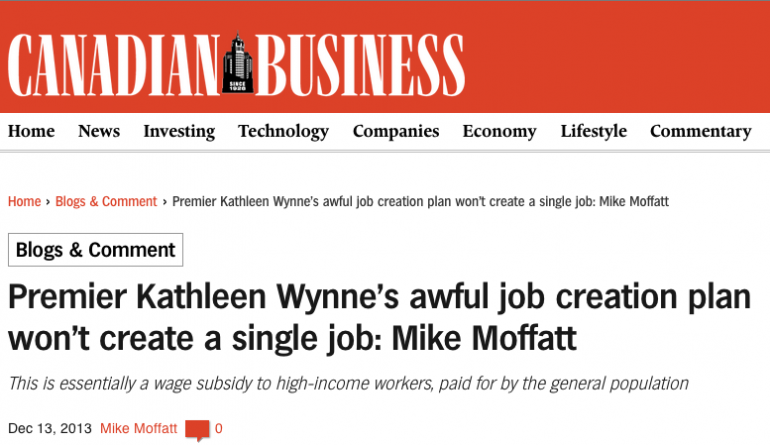This screenshot has height=445, width=770.
Task: Click the Home breadcrumb link
Action: tap(24, 201)
